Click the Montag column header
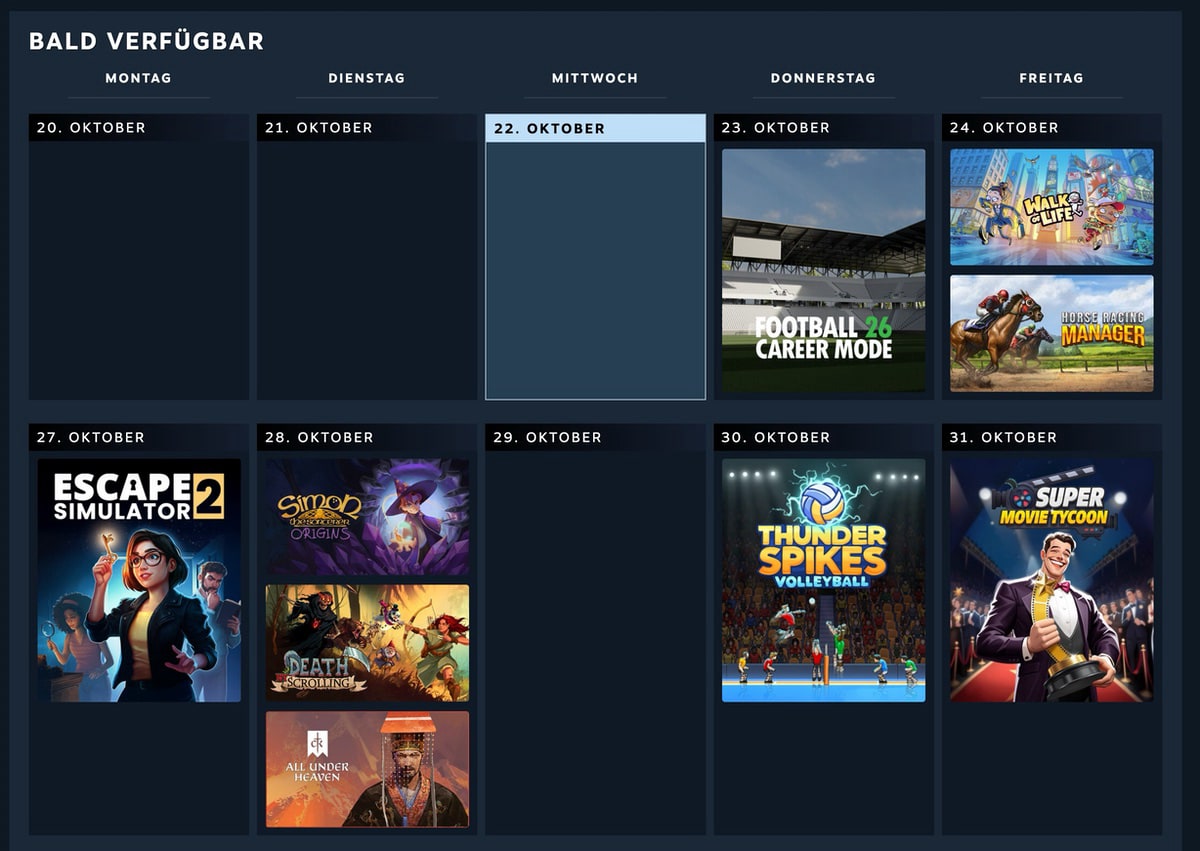The image size is (1200, 851). 138,78
